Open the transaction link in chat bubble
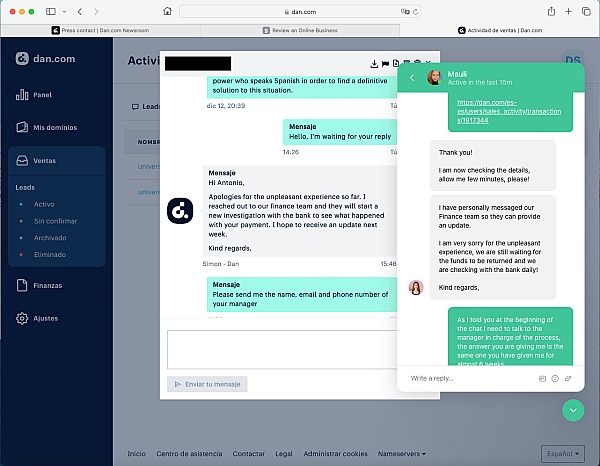 (x=509, y=111)
